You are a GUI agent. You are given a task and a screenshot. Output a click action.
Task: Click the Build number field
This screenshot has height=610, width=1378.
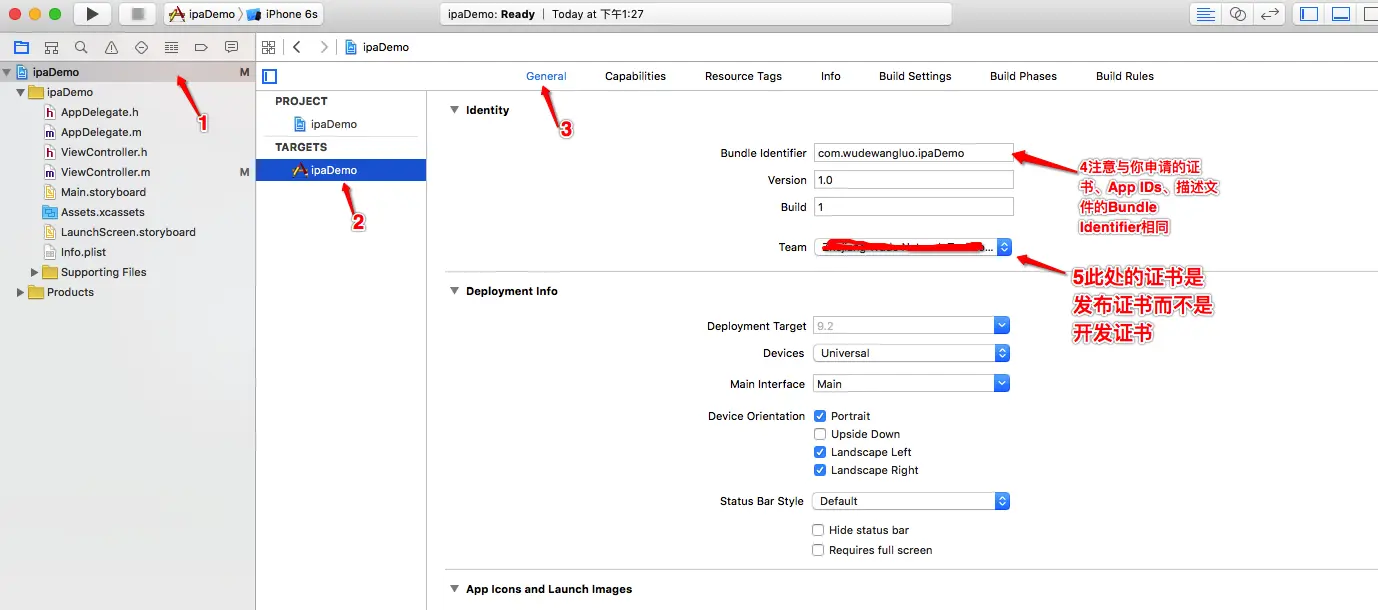[914, 207]
